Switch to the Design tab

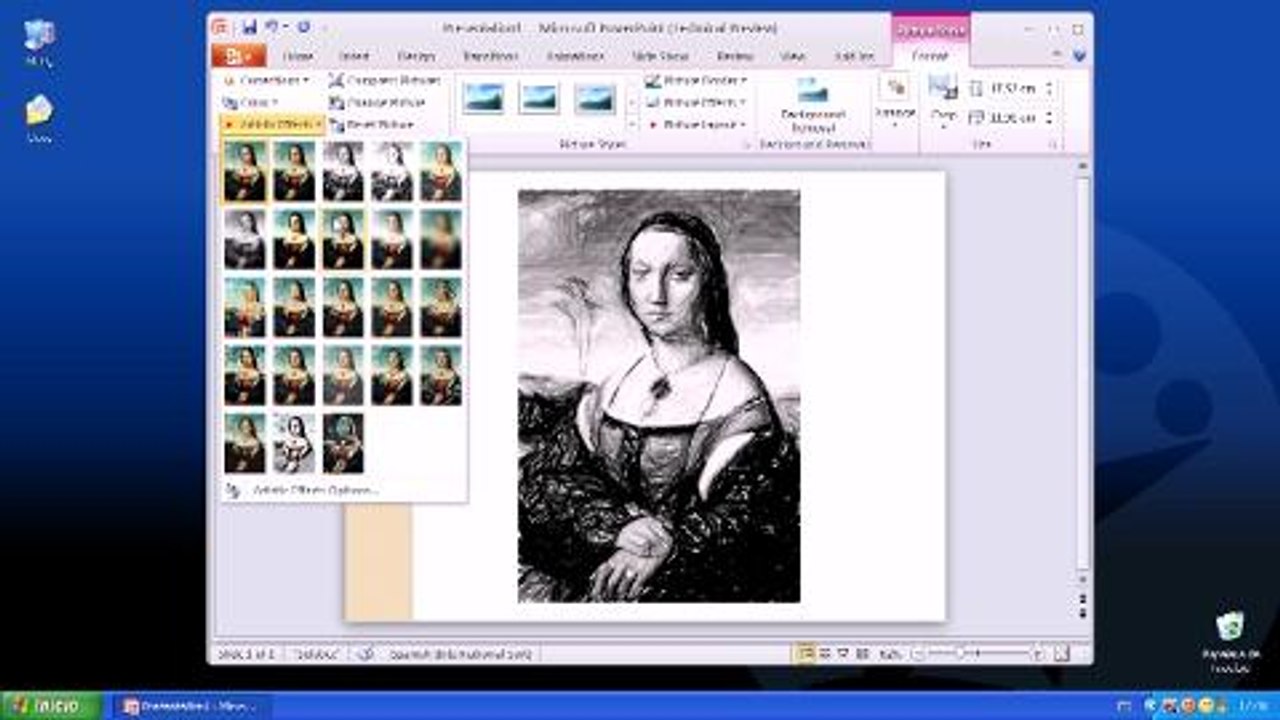415,57
